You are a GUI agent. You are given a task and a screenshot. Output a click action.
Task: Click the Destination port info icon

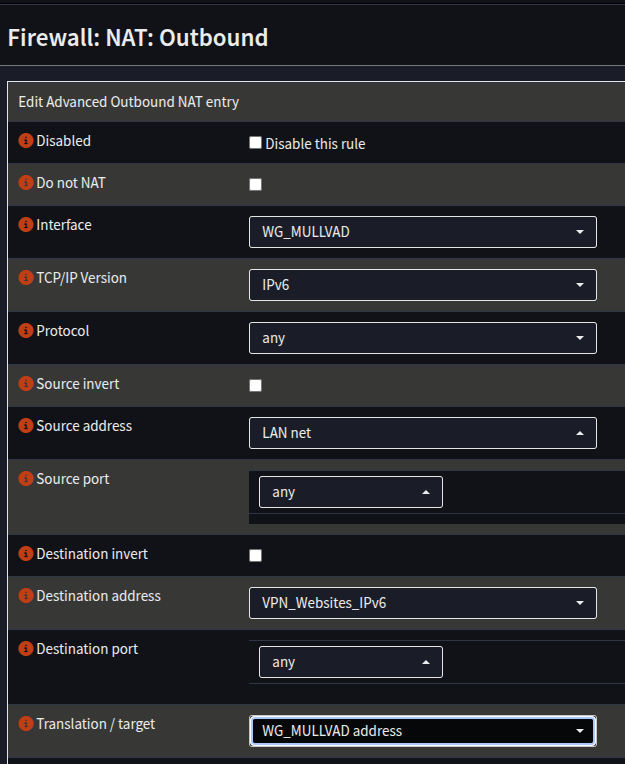pos(26,649)
